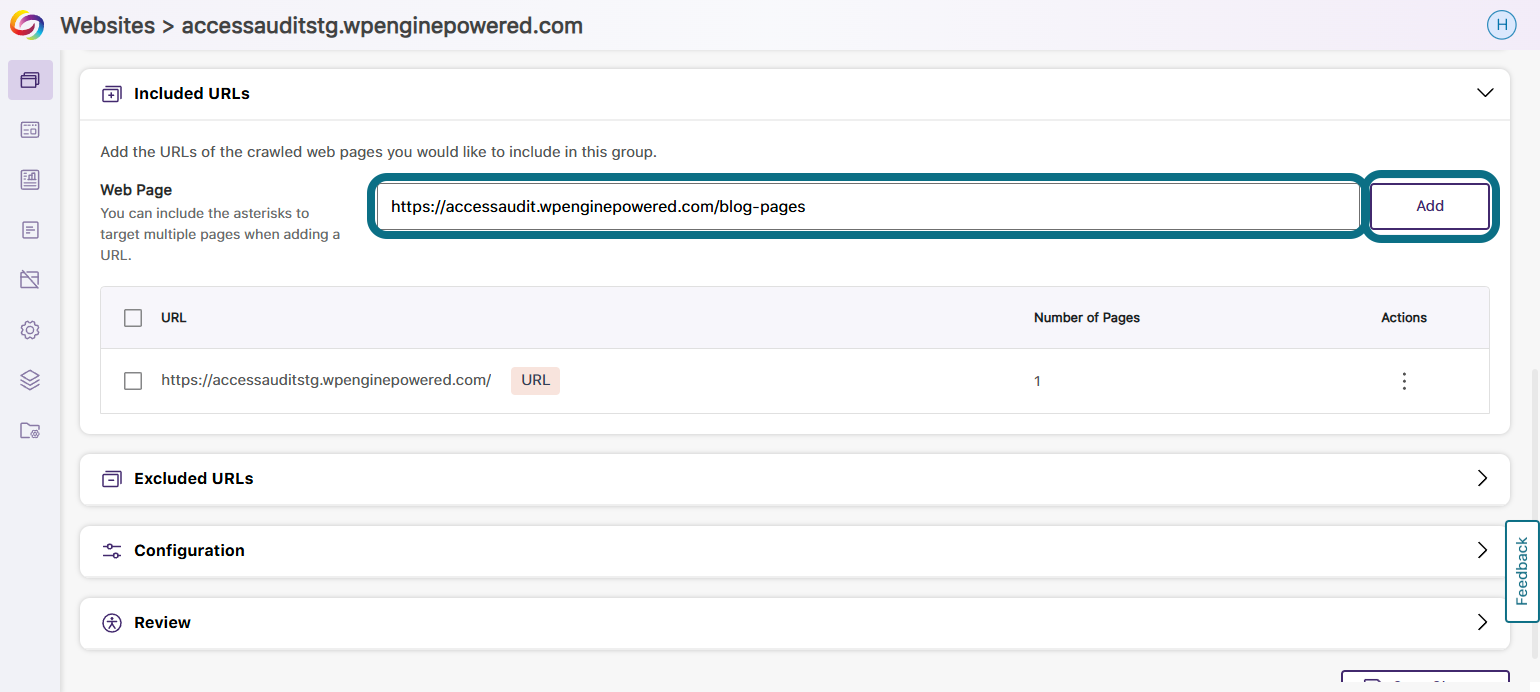Click the URL type badge in row
Screen dimensions: 1540x692
pyautogui.click(x=535, y=380)
